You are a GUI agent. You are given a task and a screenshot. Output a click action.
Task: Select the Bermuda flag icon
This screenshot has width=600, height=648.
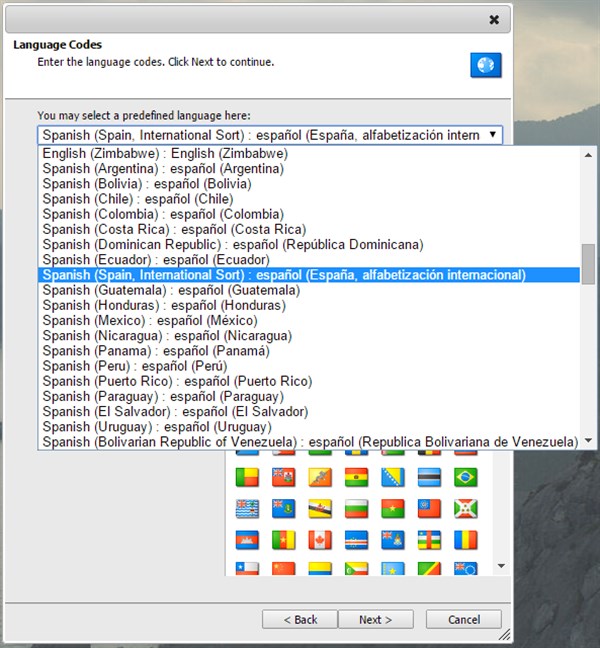(x=283, y=477)
